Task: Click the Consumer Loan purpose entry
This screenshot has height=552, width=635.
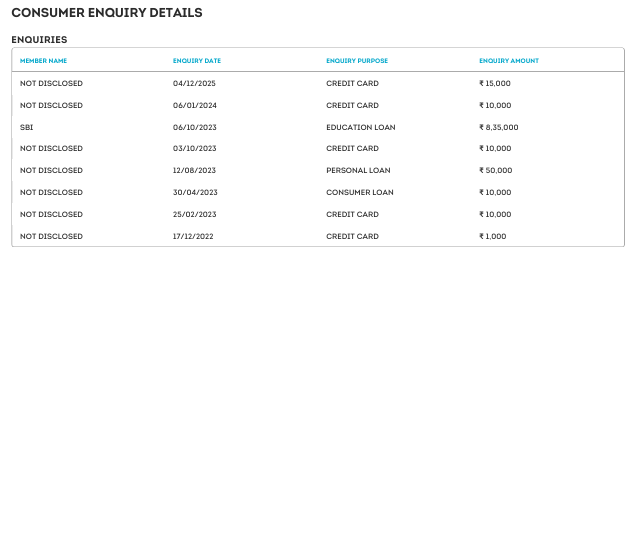Action: (360, 192)
